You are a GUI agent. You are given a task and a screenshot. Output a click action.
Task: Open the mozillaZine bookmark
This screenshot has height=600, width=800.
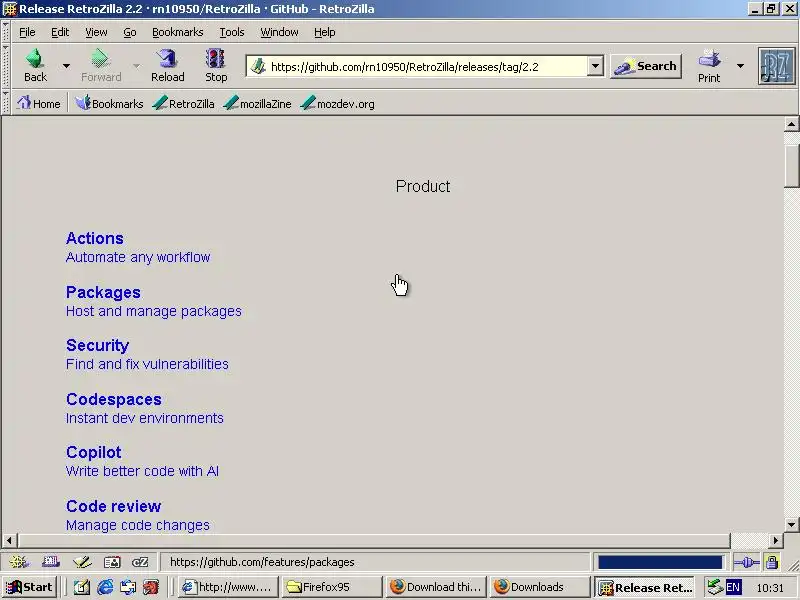258,104
